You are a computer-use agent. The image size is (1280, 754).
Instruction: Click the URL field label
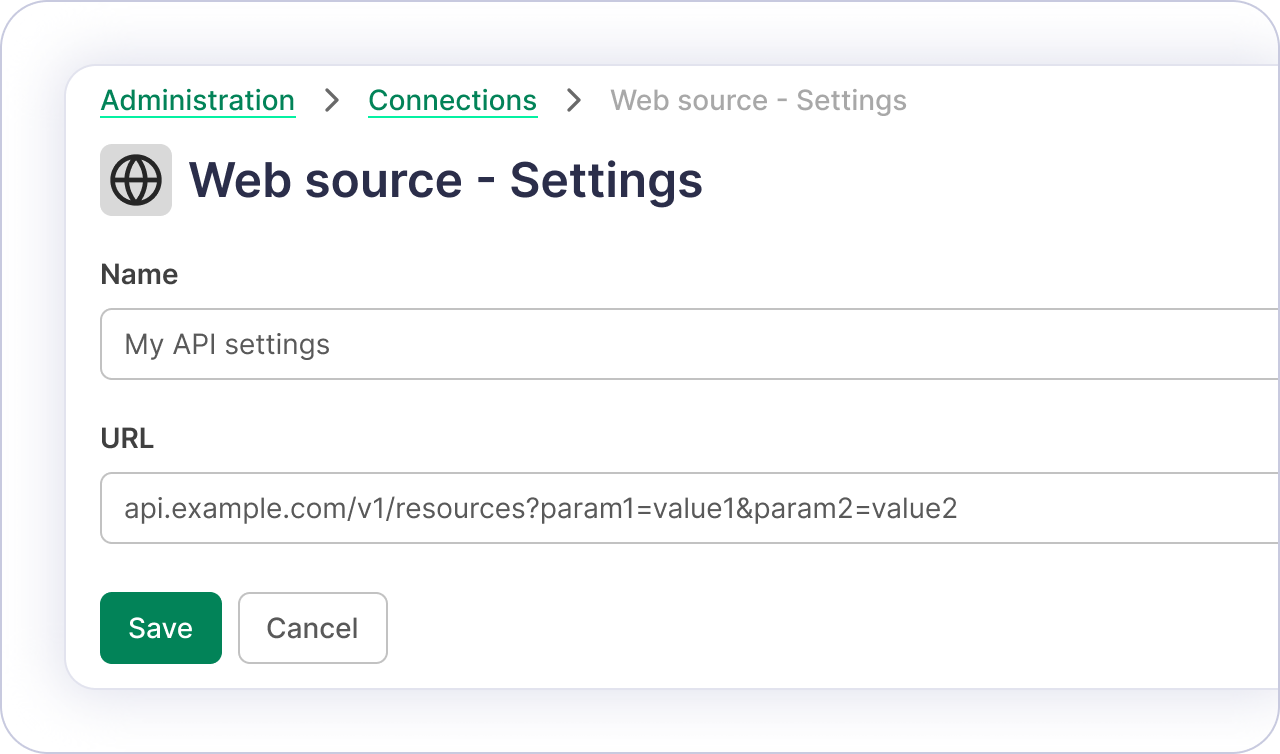[127, 438]
